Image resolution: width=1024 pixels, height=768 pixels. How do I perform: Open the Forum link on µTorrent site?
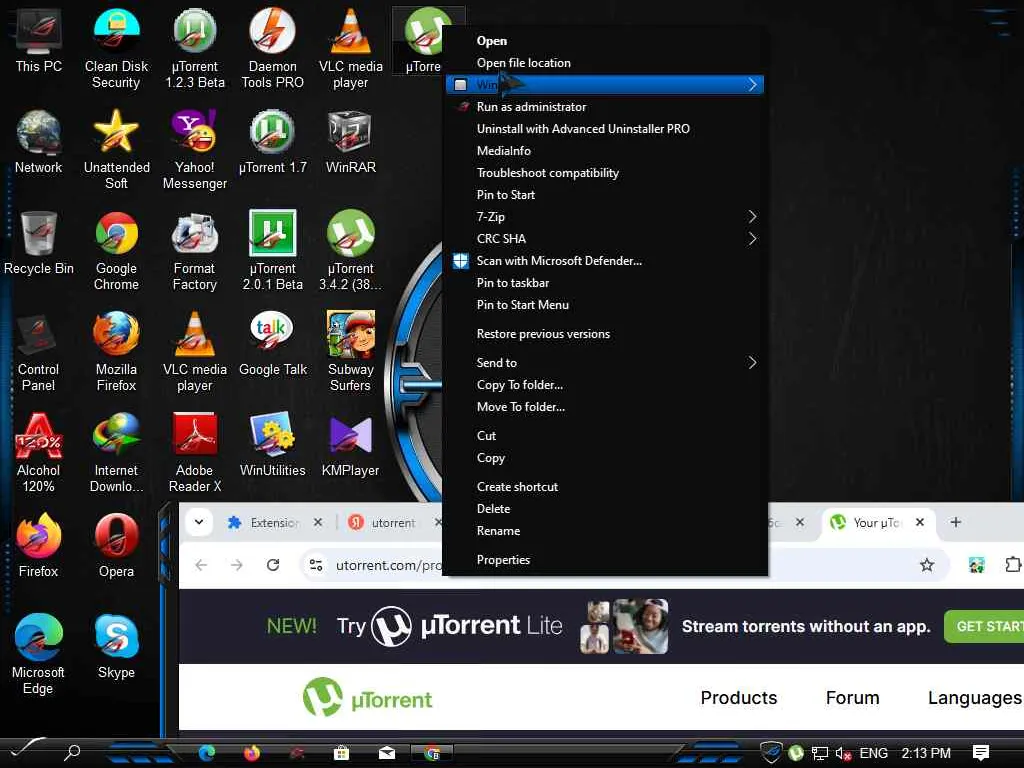852,697
